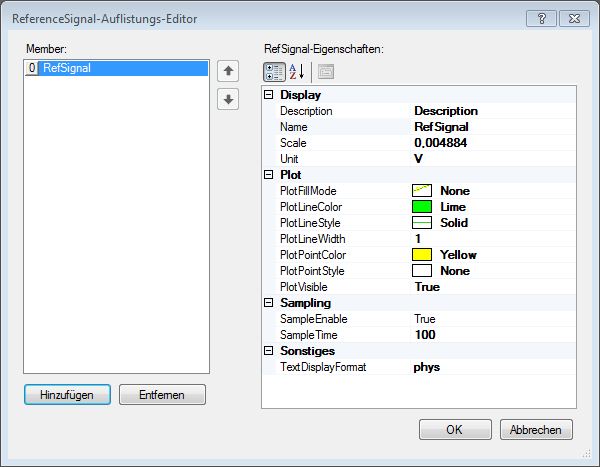Click the Alphabetical sort icon
The height and width of the screenshot is (467, 600).
point(297,71)
